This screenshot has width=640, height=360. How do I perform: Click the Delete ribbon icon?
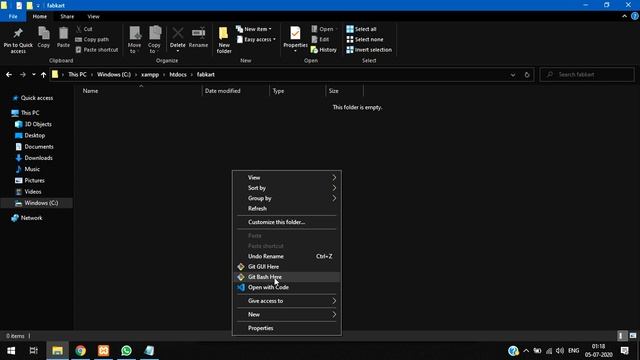click(178, 40)
